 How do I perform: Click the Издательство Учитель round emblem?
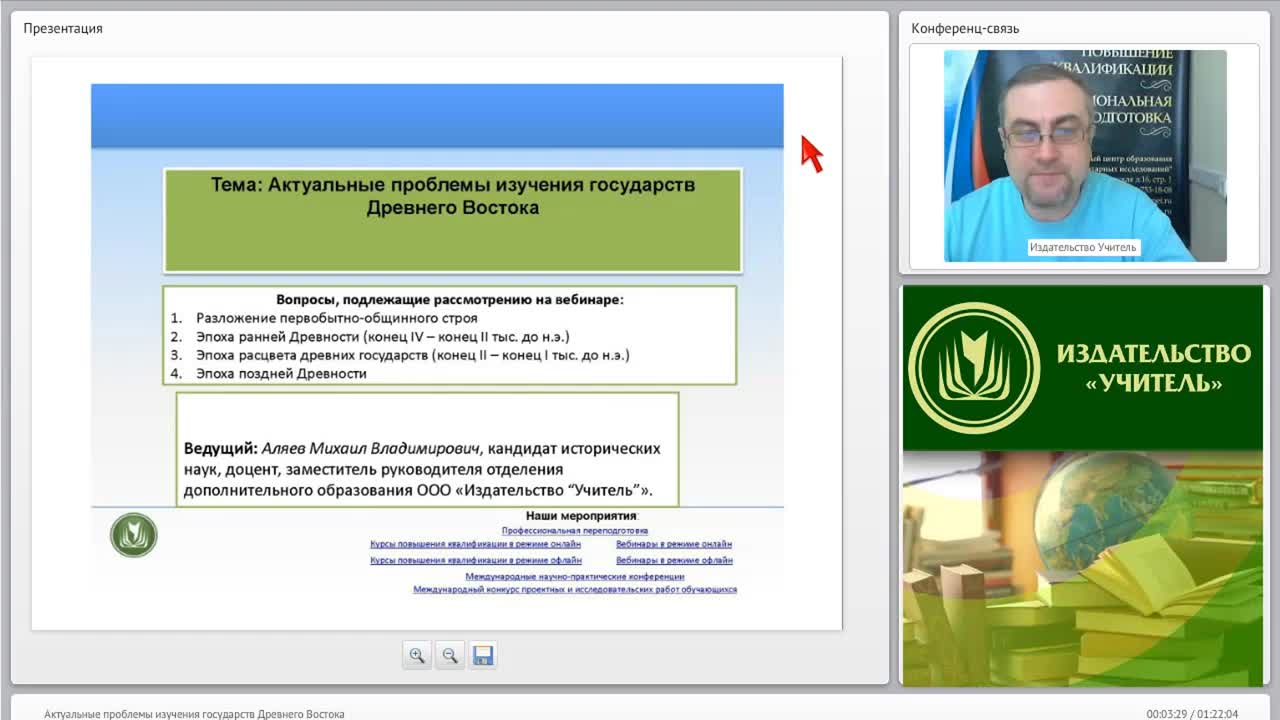(972, 368)
